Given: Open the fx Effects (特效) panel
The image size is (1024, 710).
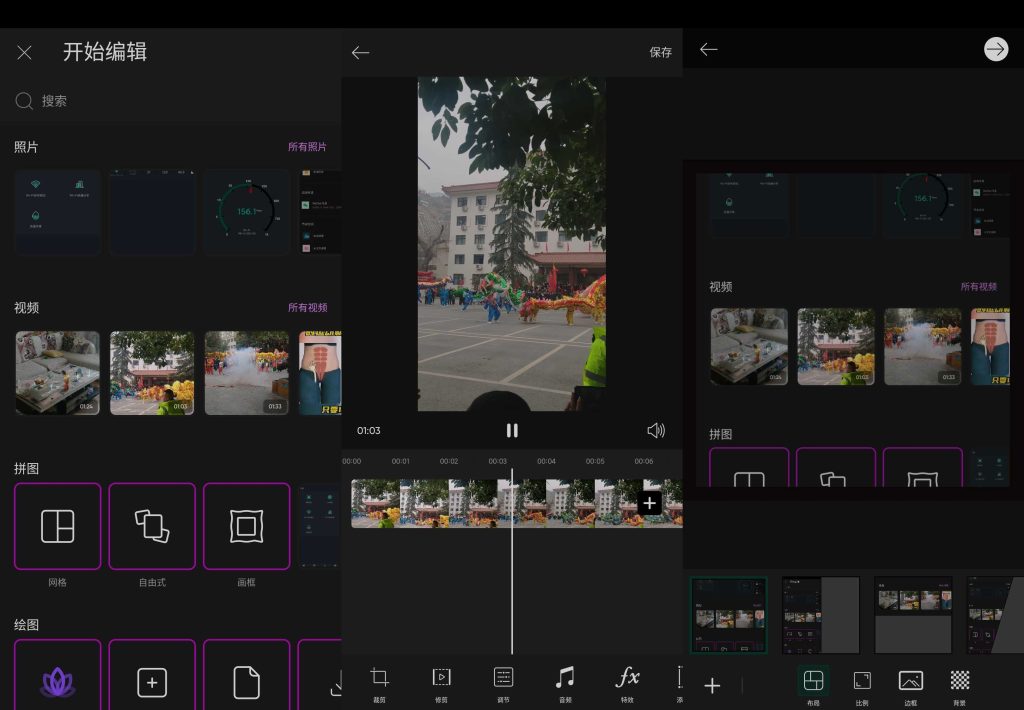Looking at the screenshot, I should click(628, 683).
